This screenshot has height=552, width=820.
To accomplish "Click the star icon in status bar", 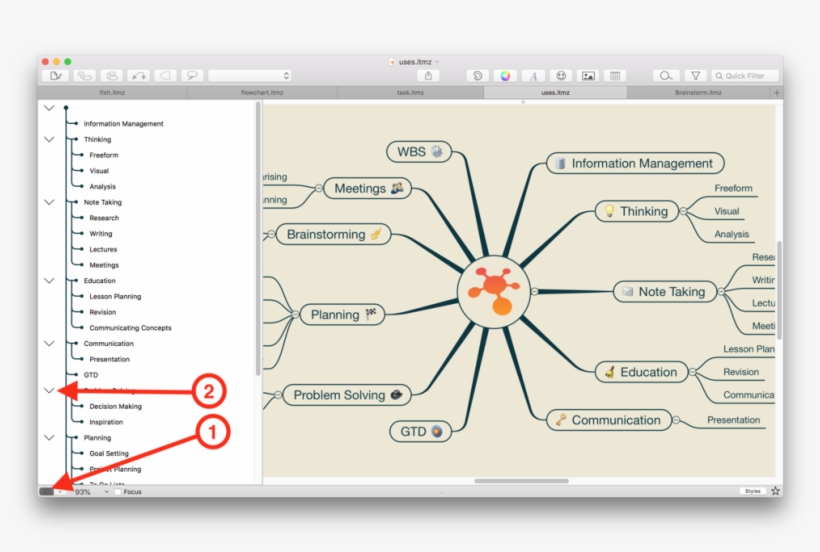I will (x=776, y=491).
